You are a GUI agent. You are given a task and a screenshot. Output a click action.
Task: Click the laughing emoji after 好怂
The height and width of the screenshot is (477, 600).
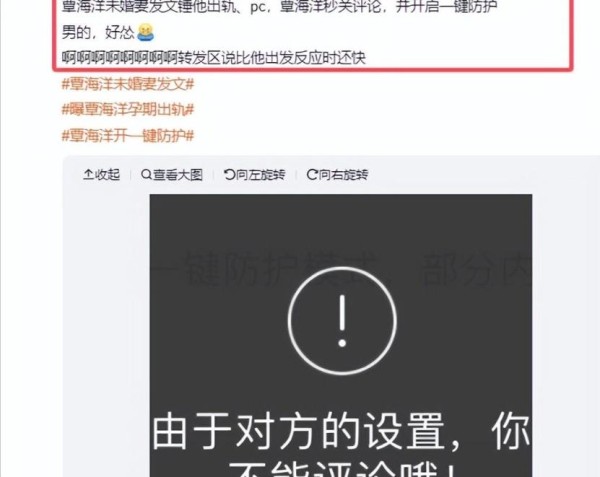click(145, 32)
